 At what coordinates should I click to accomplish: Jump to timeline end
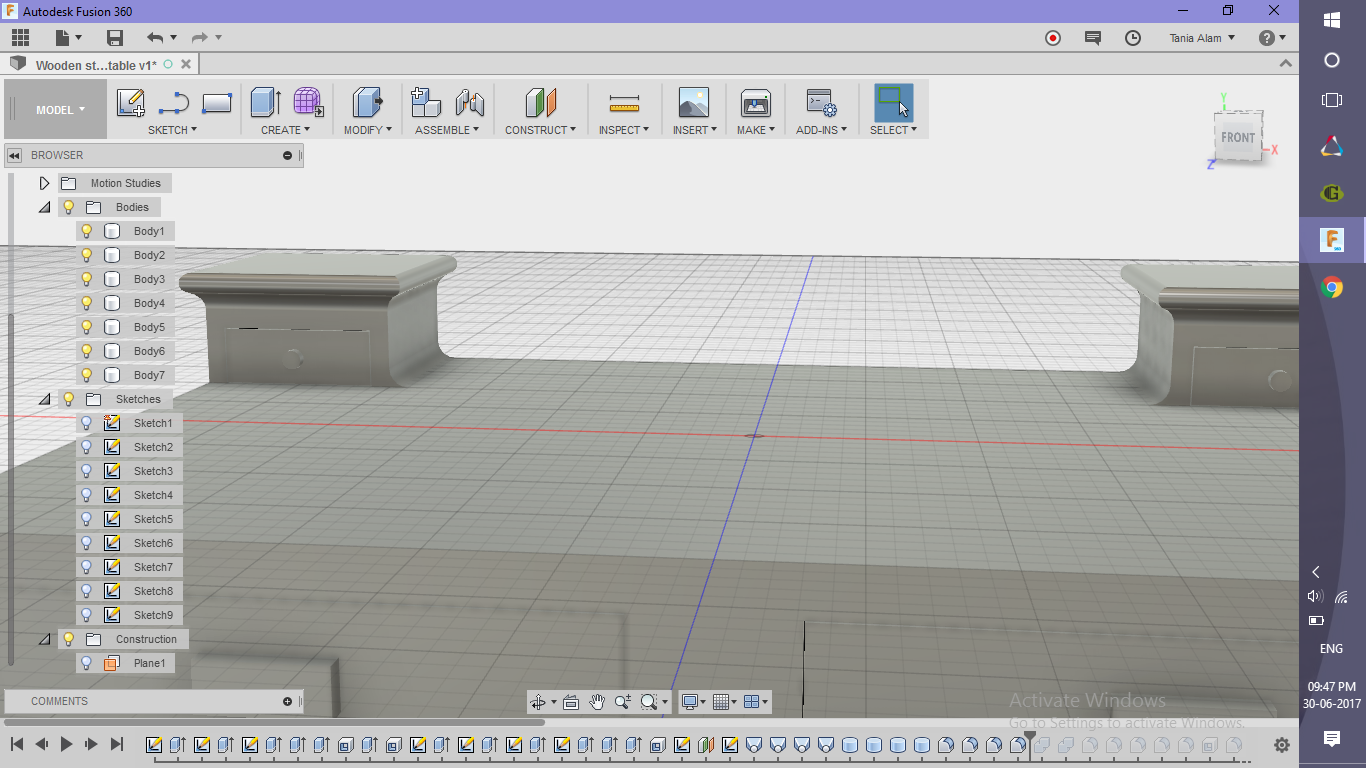tap(116, 744)
